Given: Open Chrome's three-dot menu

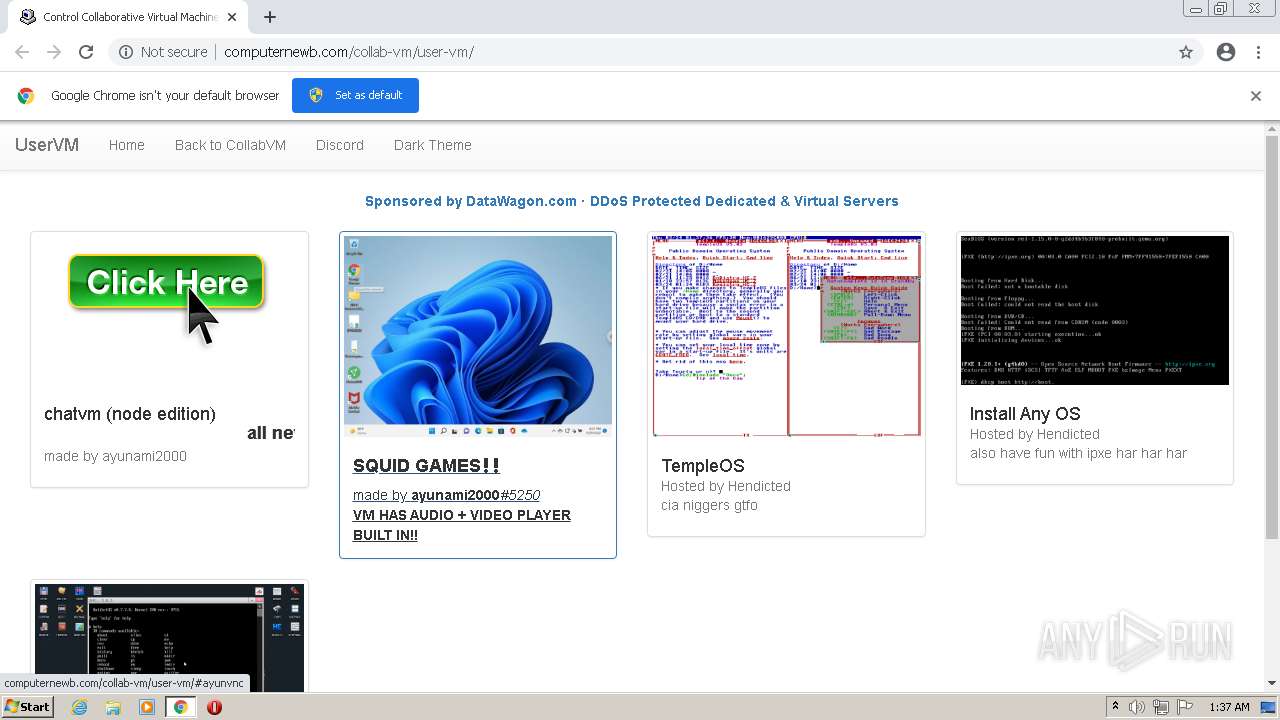Looking at the screenshot, I should [1258, 52].
